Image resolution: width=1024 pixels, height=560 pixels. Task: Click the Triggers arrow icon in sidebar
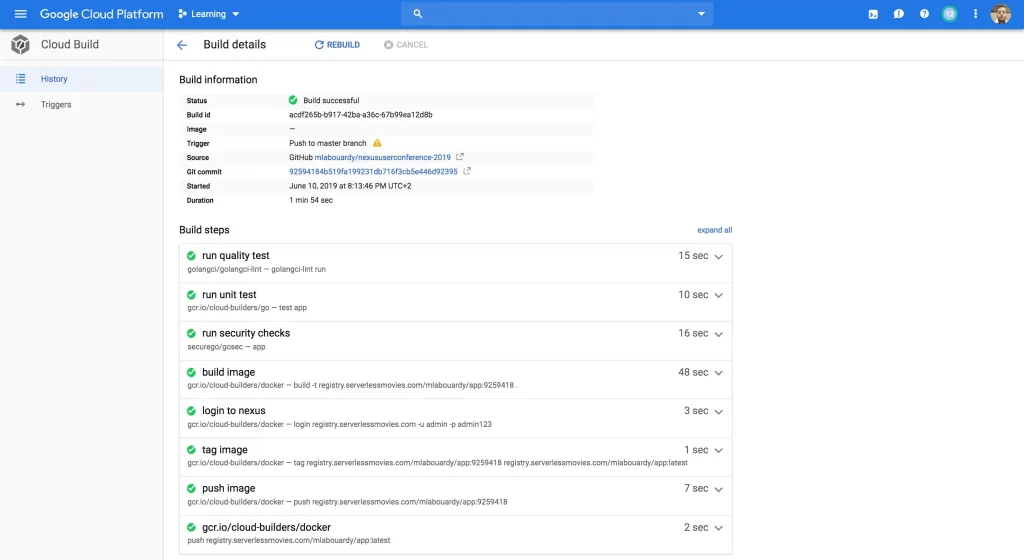20,104
